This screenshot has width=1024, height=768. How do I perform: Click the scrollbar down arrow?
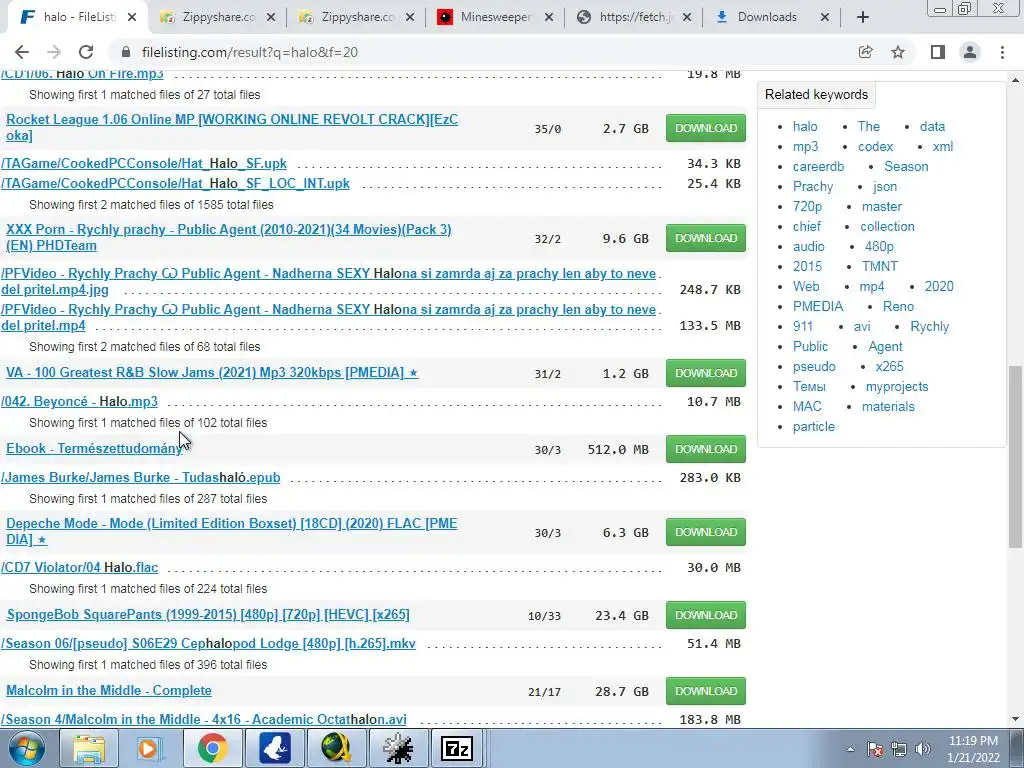coord(1016,719)
